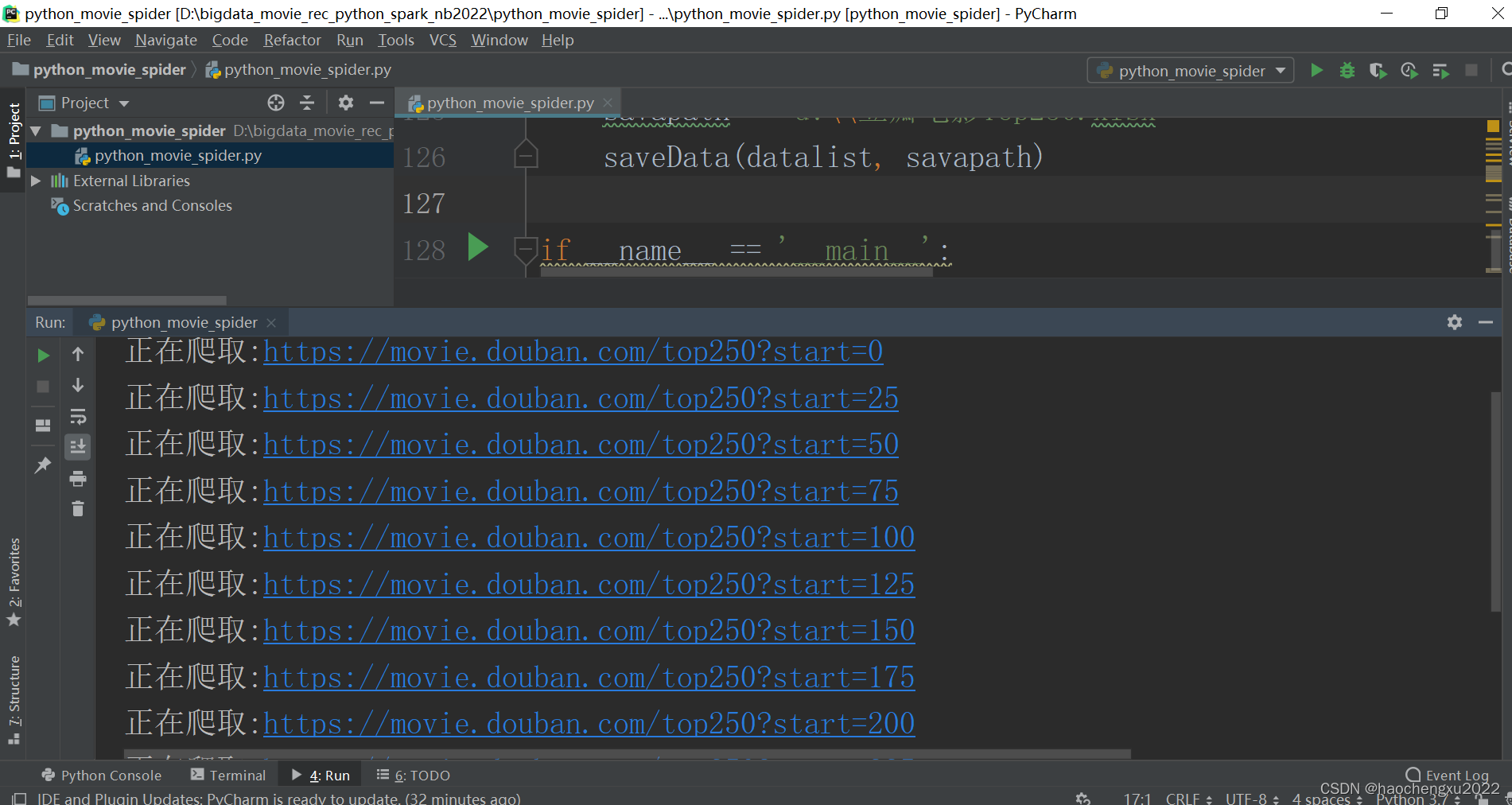Open link ending start=0

pos(573,351)
